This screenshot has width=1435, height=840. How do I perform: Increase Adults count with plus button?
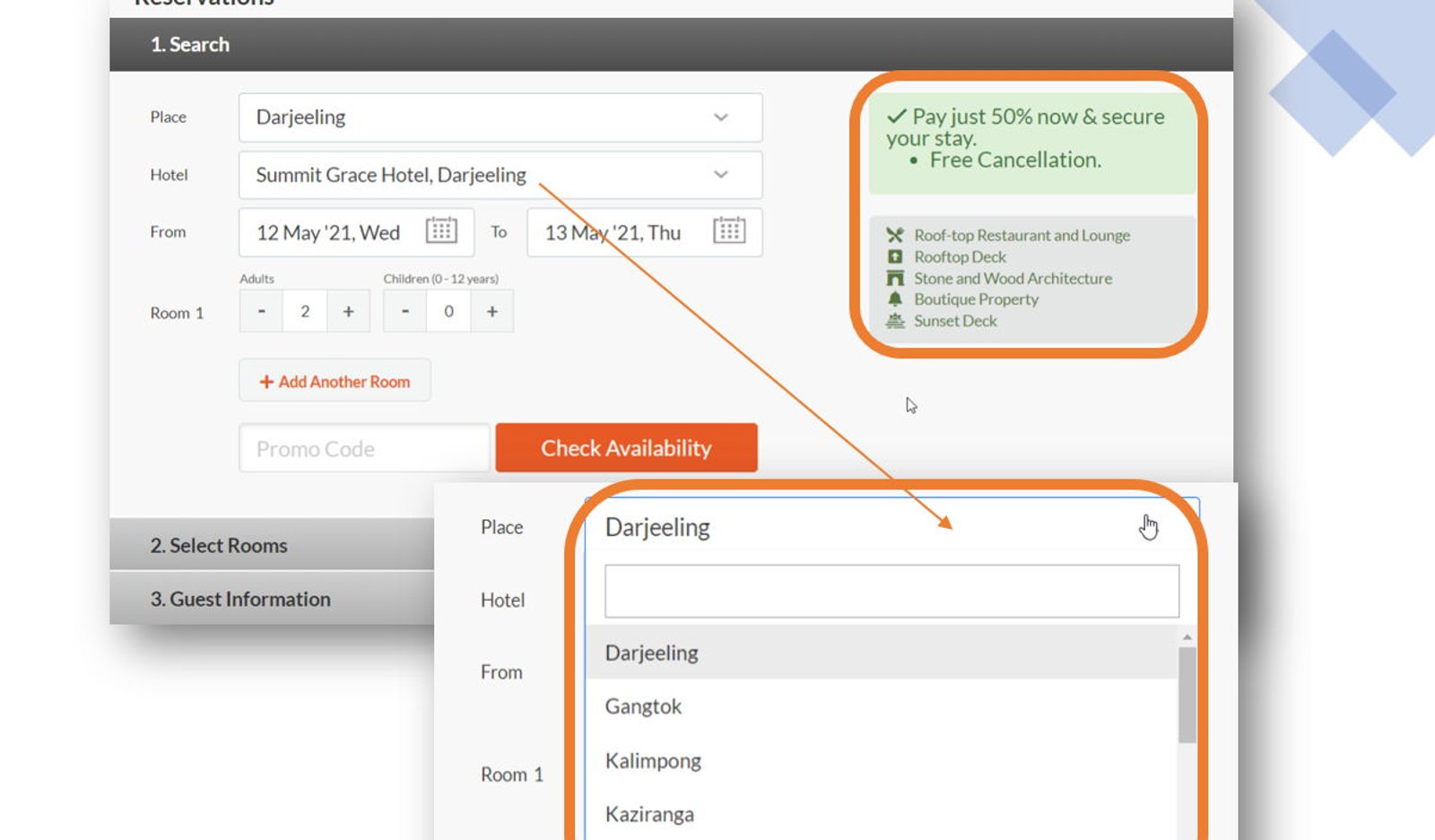coord(349,311)
